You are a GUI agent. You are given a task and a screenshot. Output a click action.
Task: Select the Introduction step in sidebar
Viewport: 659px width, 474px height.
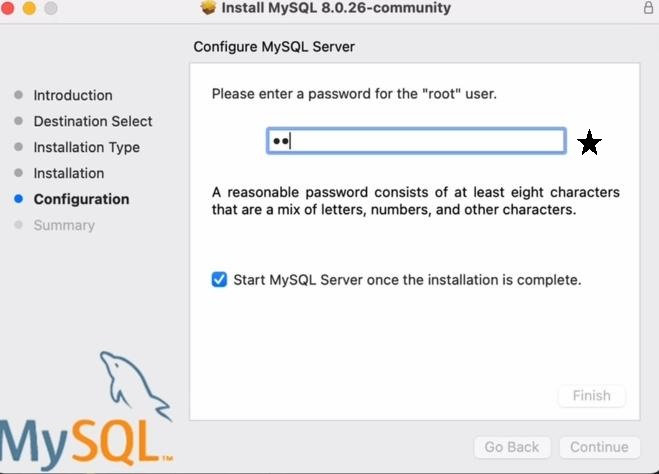[73, 95]
